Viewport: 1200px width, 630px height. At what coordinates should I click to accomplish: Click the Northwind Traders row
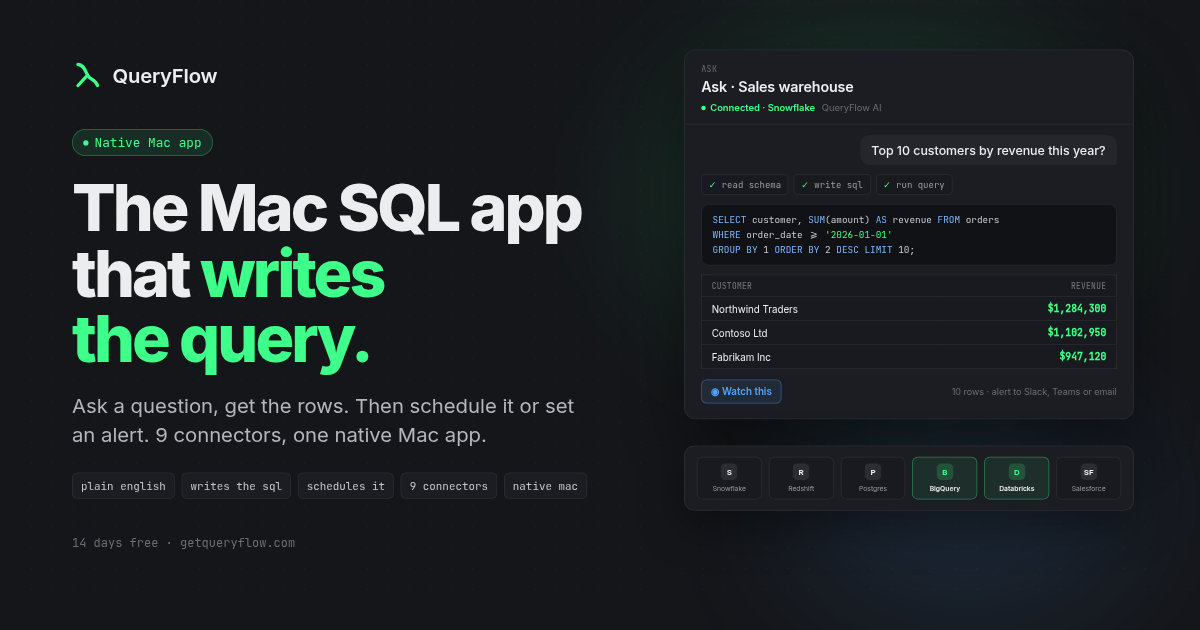point(909,309)
